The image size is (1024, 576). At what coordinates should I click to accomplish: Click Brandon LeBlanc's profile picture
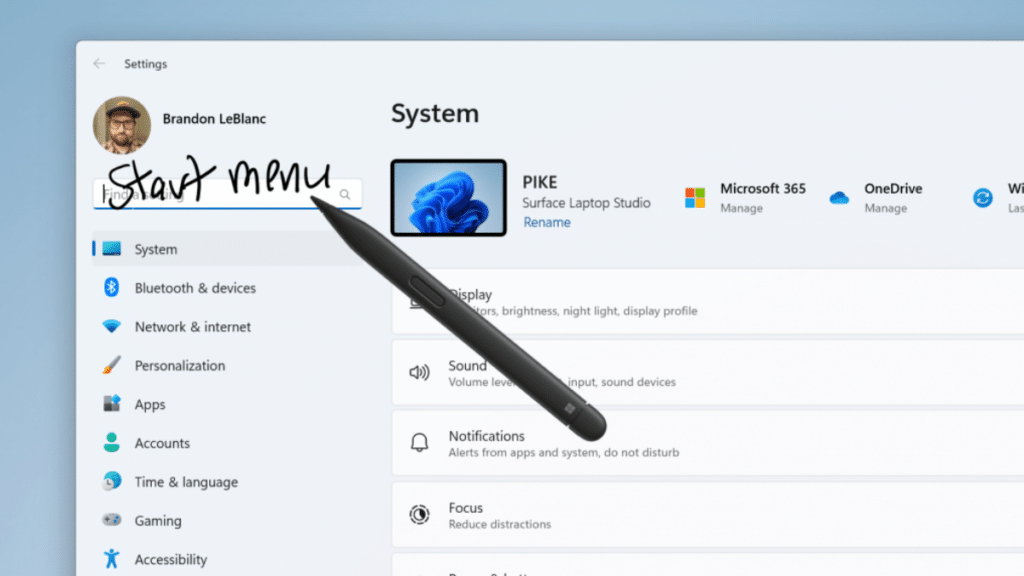coord(122,126)
